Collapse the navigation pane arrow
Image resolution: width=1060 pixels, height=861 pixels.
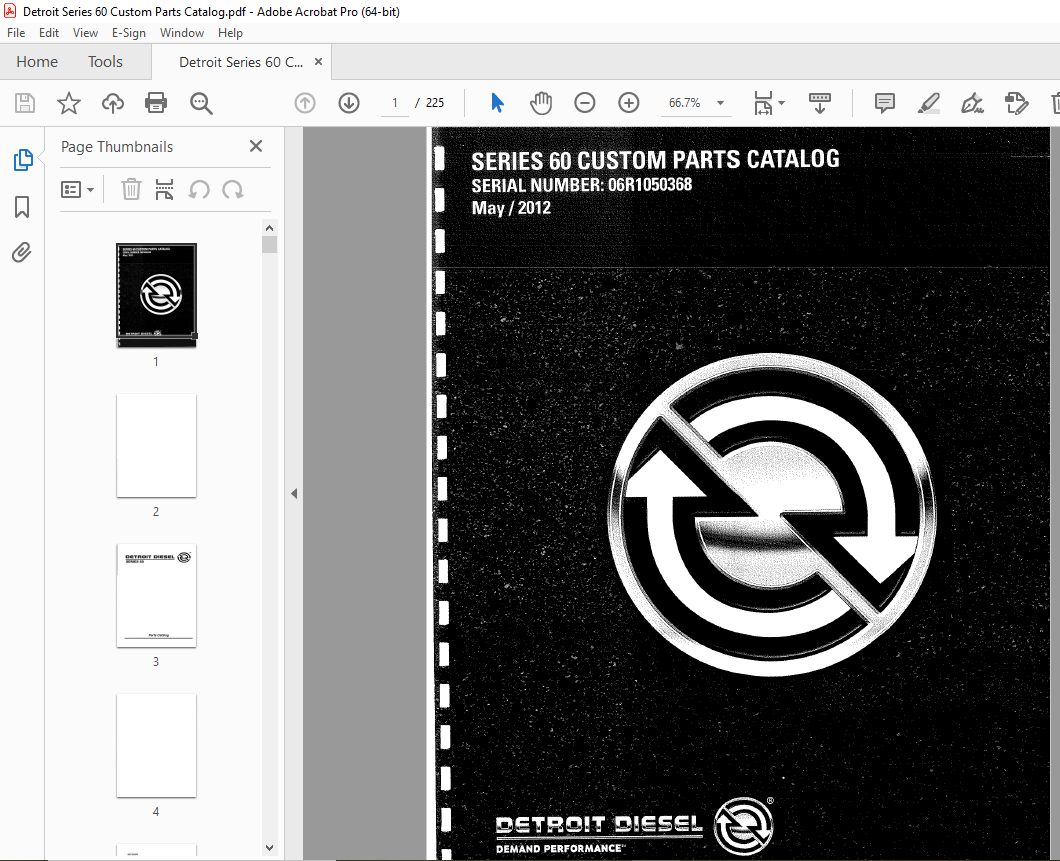pyautogui.click(x=294, y=493)
